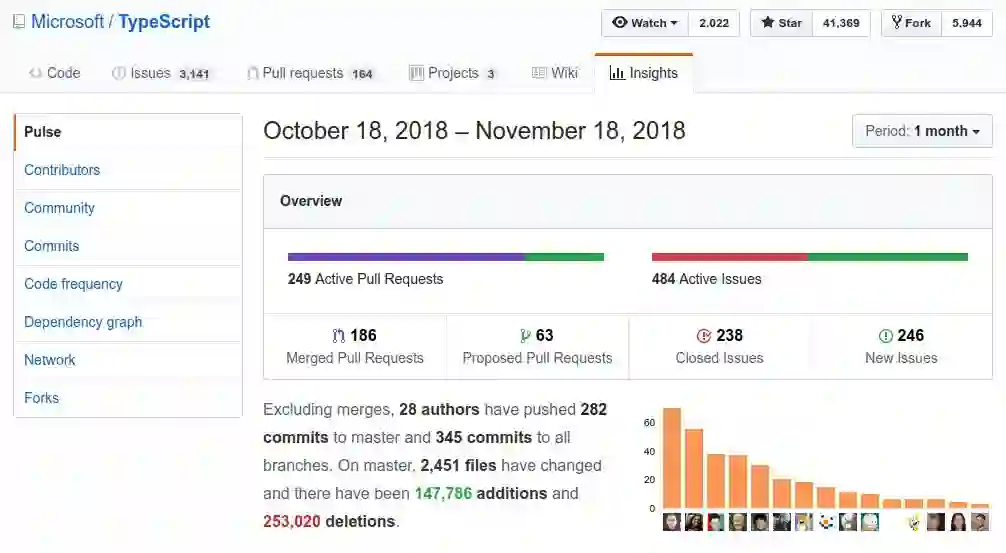Click 246 New Issues
Image resolution: width=1006 pixels, height=553 pixels.
[901, 346]
